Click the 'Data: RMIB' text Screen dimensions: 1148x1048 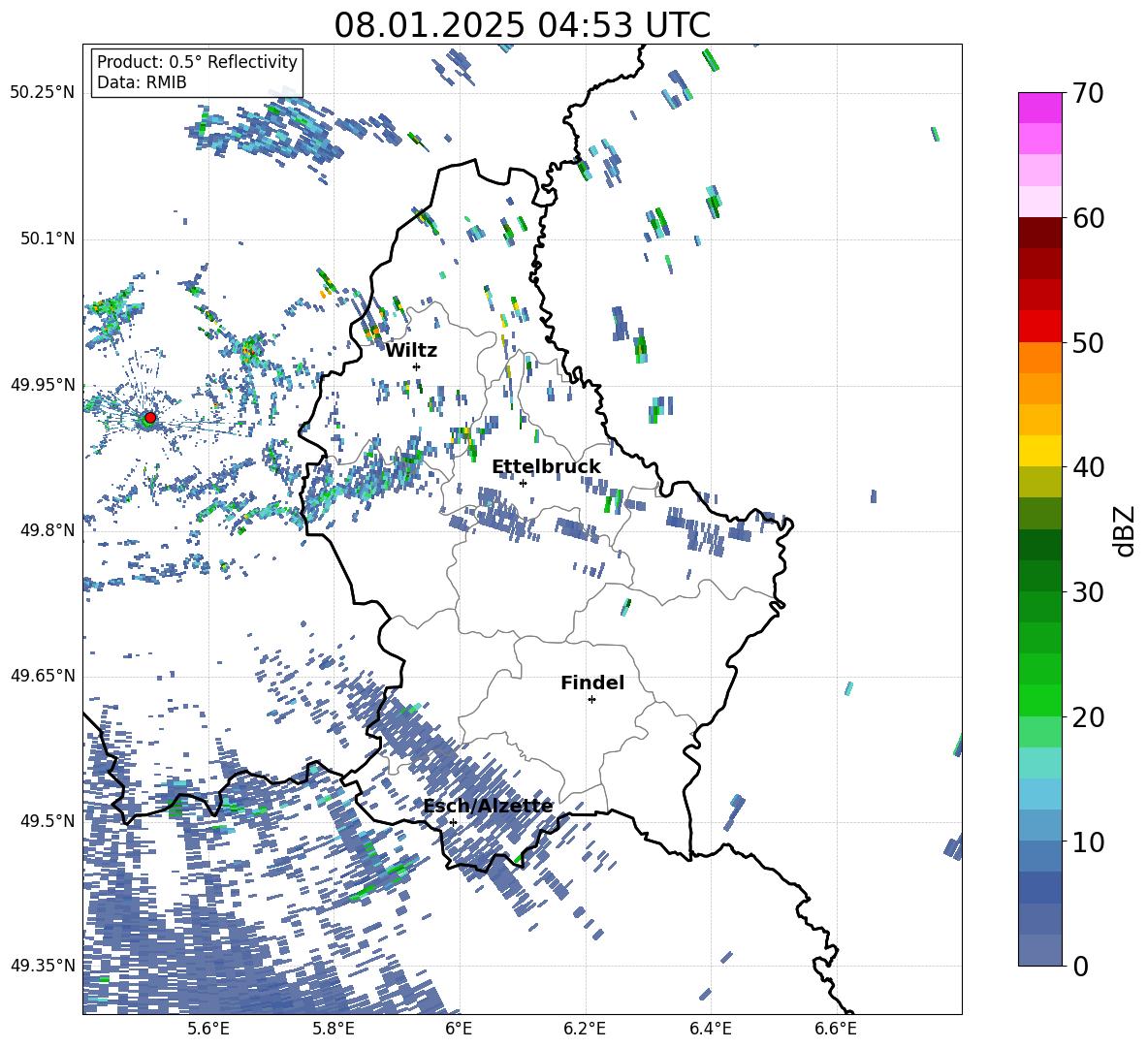(142, 82)
